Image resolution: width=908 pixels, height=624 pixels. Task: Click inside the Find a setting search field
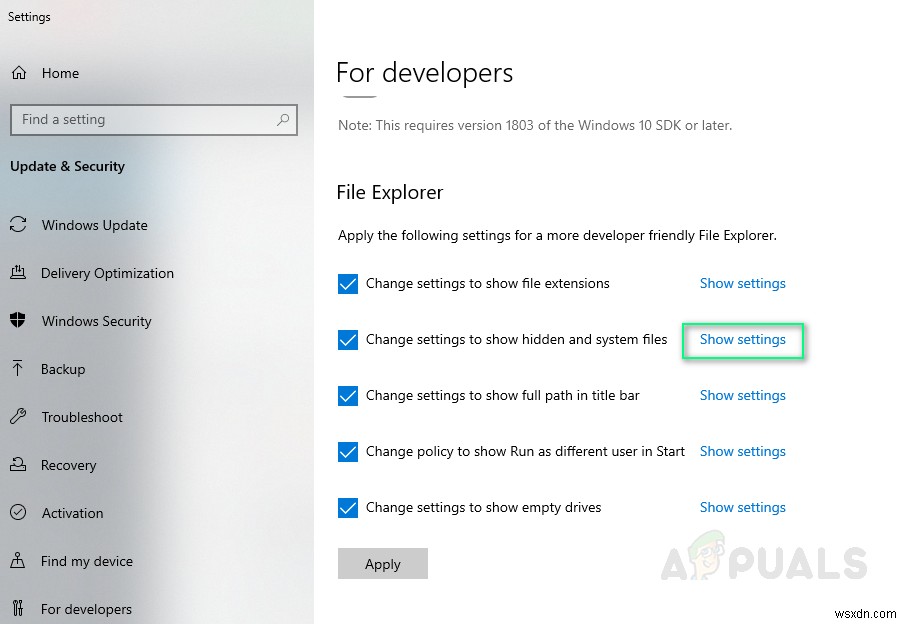click(x=140, y=119)
